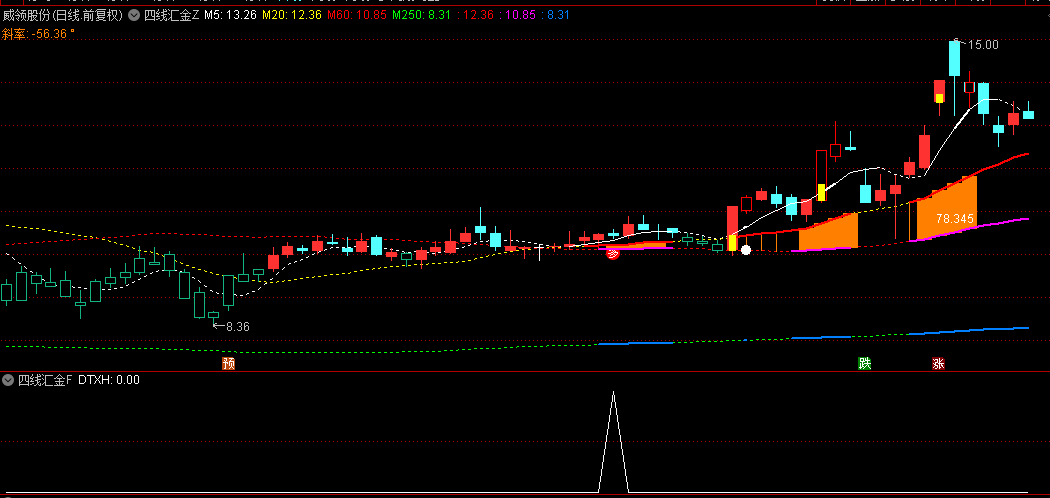Click the 8.36 low price label
Viewport: 1050px width, 498px height.
(x=238, y=327)
